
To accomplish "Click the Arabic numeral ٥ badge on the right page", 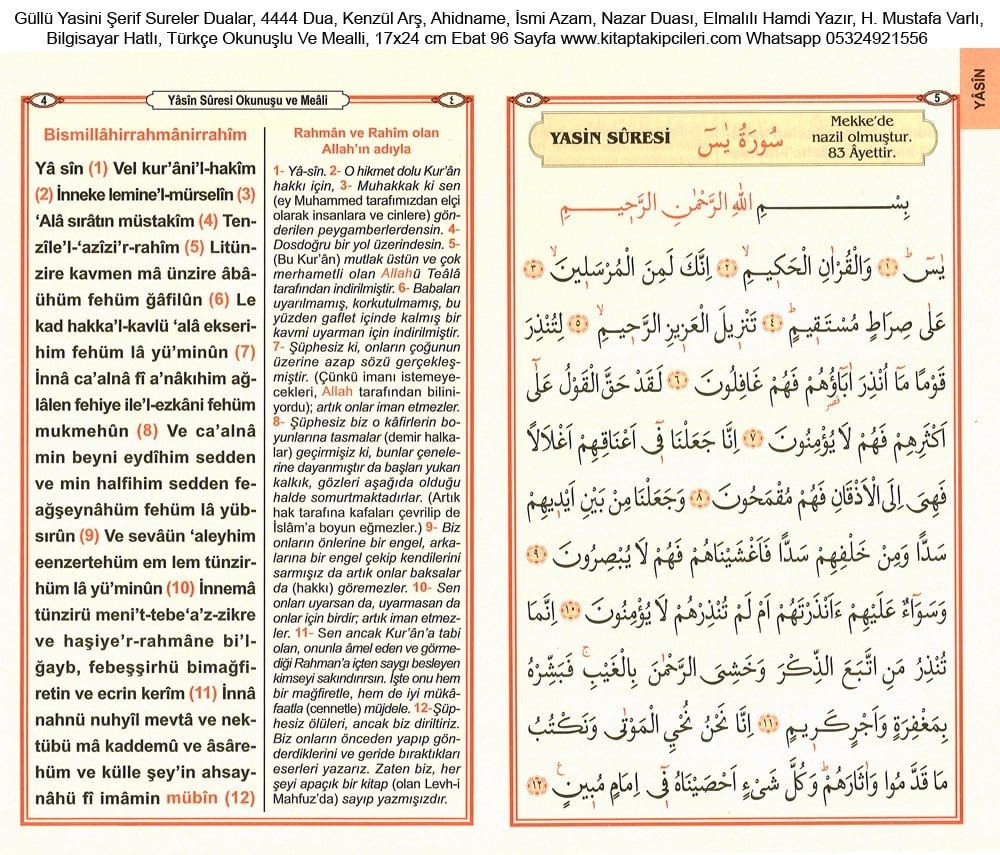I will pos(529,99).
